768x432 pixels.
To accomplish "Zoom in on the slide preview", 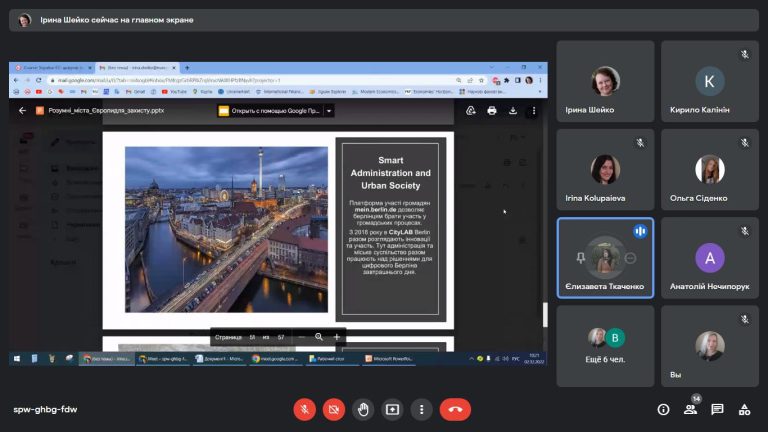I will coord(336,337).
